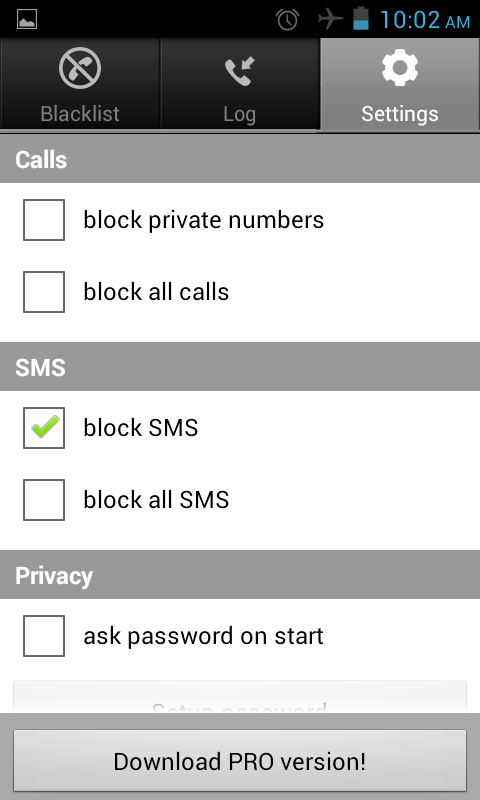Tap the airplane mode status icon
The width and height of the screenshot is (480, 800).
point(330,19)
